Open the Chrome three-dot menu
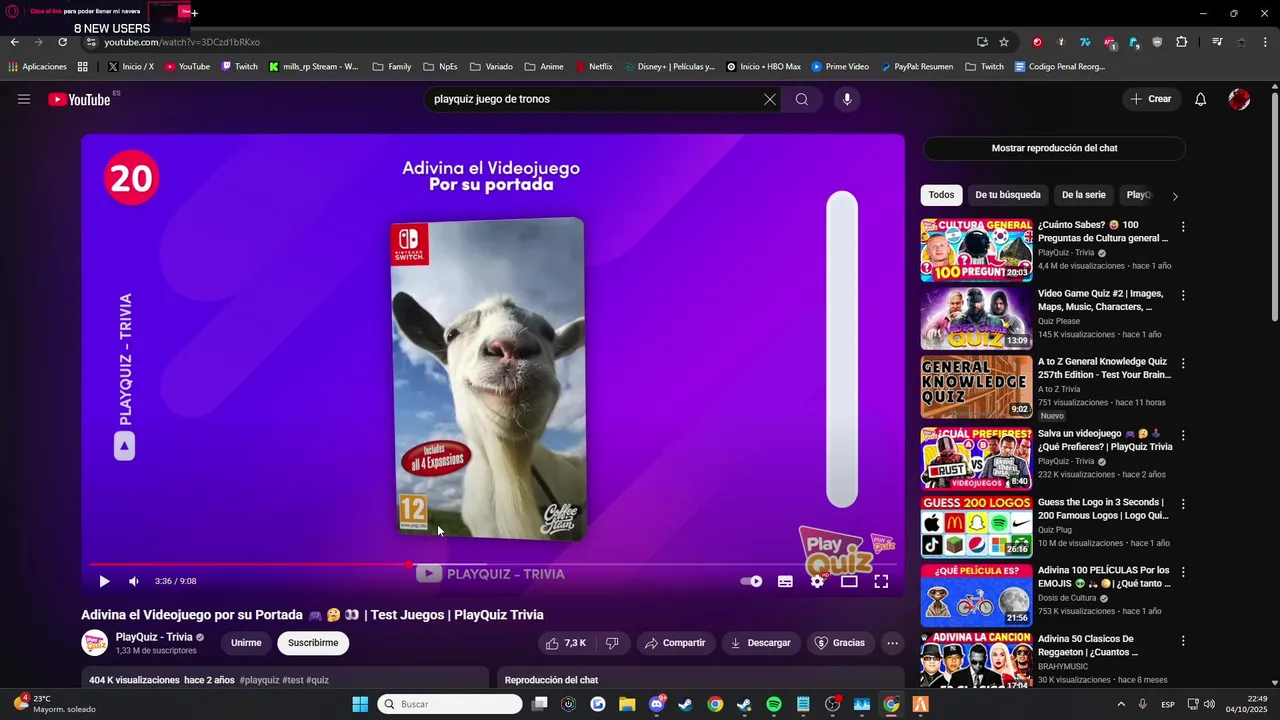Screen dimensions: 1280x720 (1265, 42)
